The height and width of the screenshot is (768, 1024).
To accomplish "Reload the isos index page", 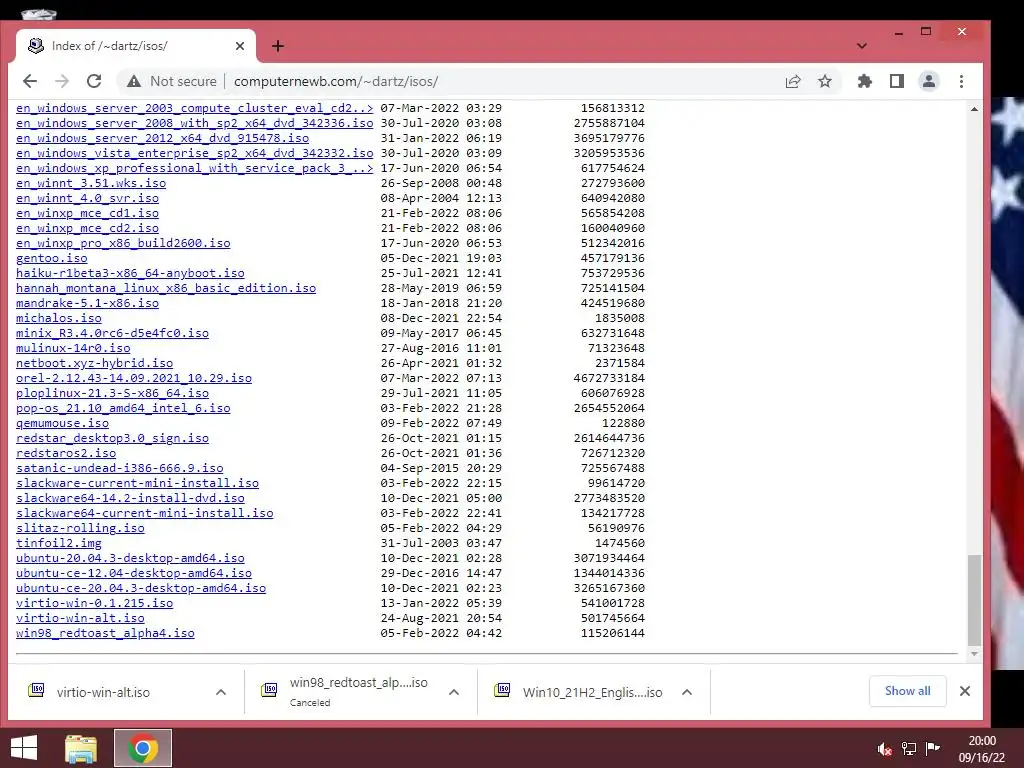I will coord(94,81).
